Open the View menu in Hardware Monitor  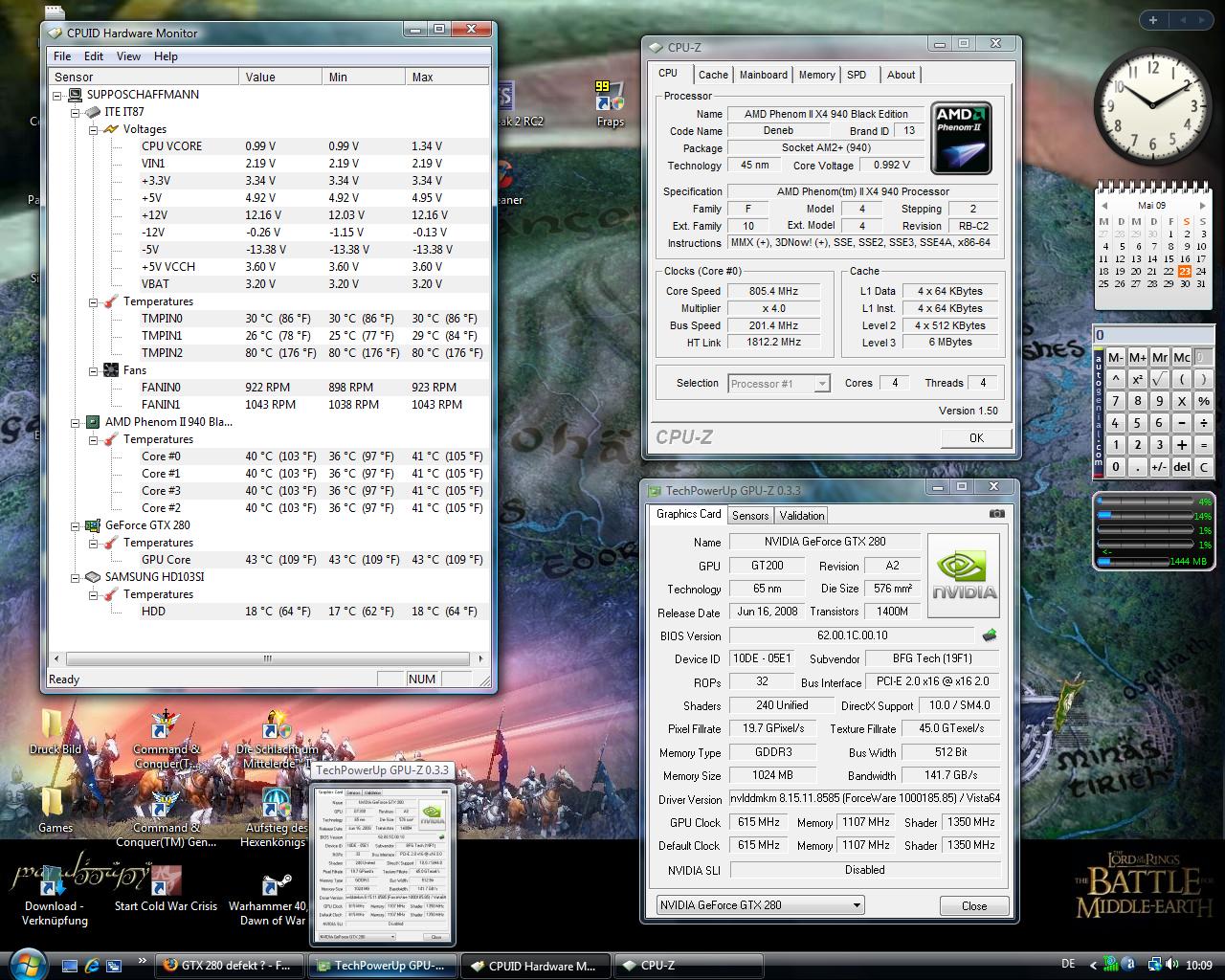tap(128, 56)
